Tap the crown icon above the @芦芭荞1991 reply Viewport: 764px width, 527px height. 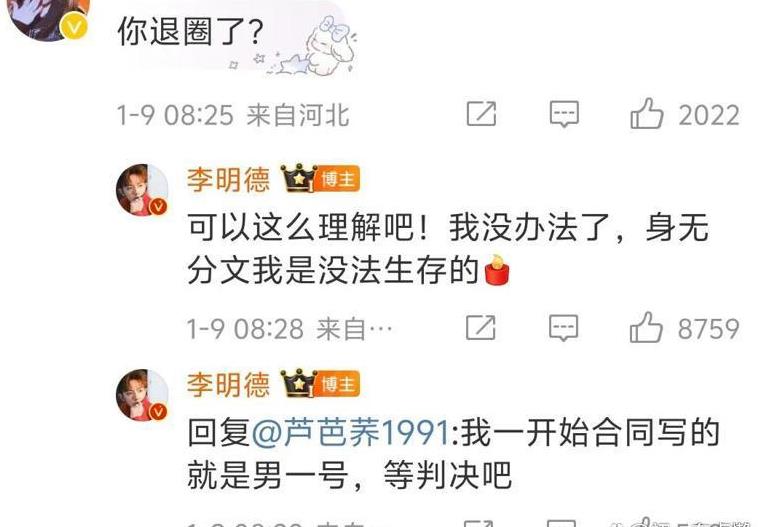tap(298, 383)
